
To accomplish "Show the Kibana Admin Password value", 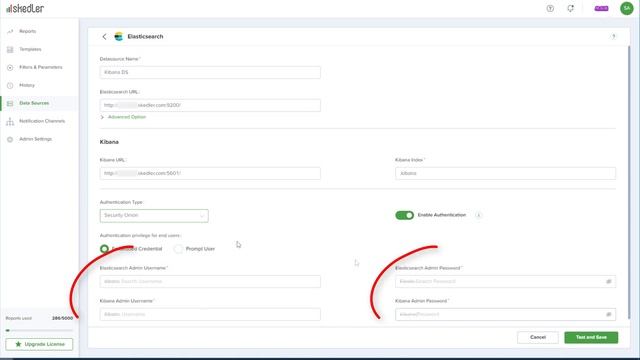I will pos(609,314).
